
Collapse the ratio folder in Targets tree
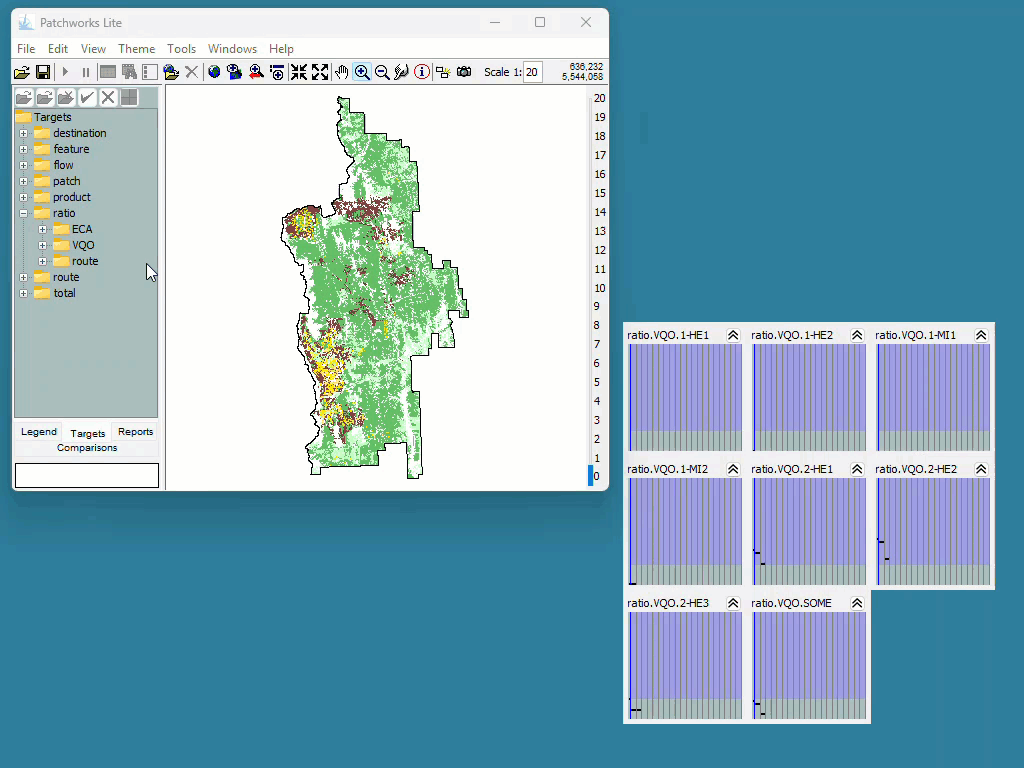pos(24,213)
